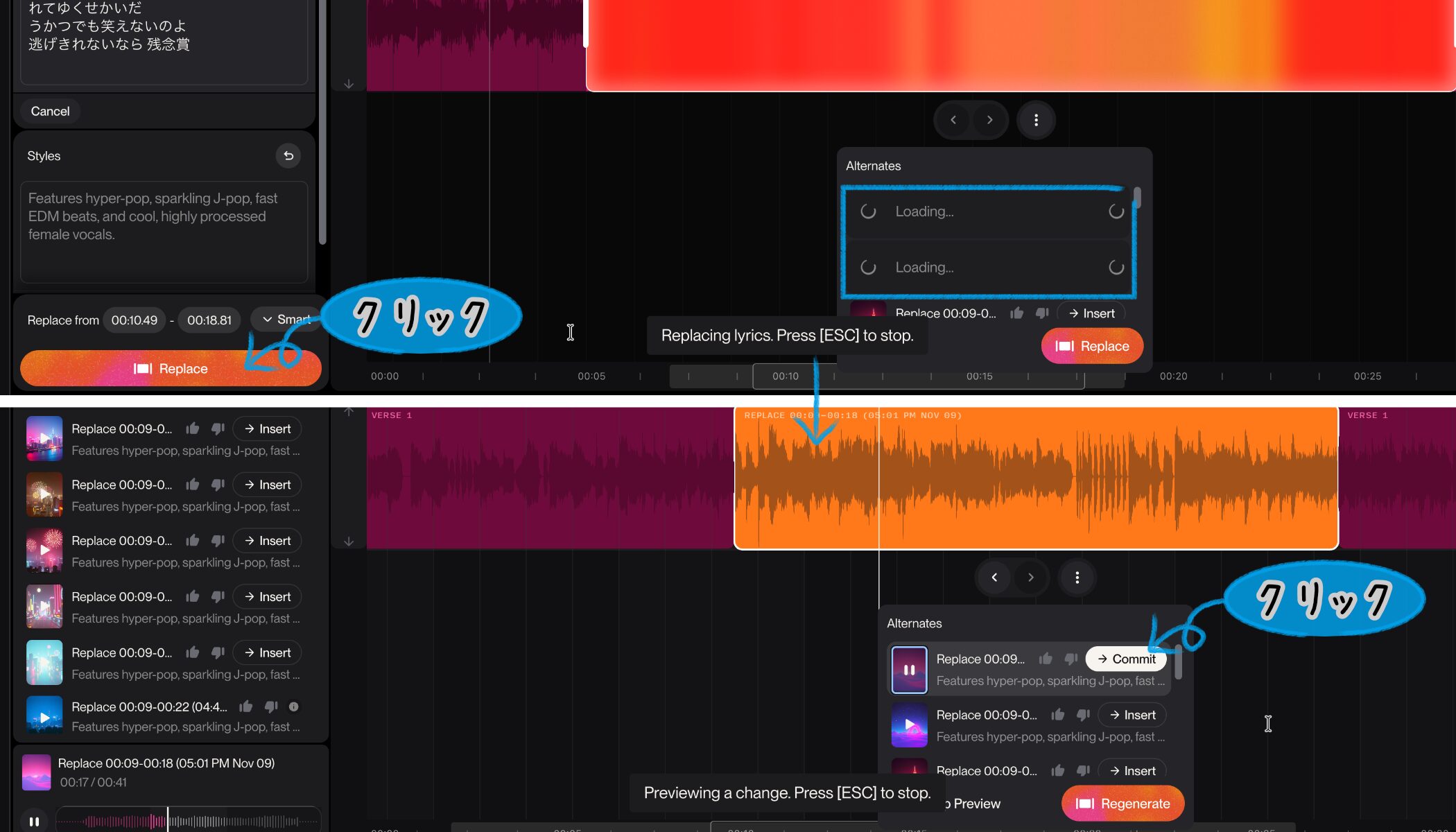Thumbs up the second clip in the lower Alternates
The image size is (1456, 832).
[1057, 715]
